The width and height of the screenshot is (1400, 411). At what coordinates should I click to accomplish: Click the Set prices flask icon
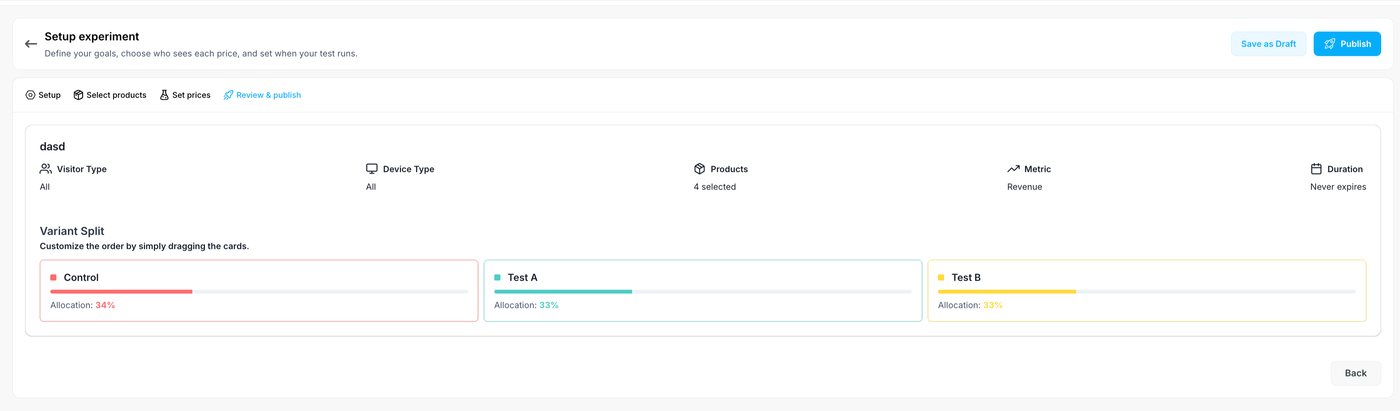pyautogui.click(x=164, y=95)
